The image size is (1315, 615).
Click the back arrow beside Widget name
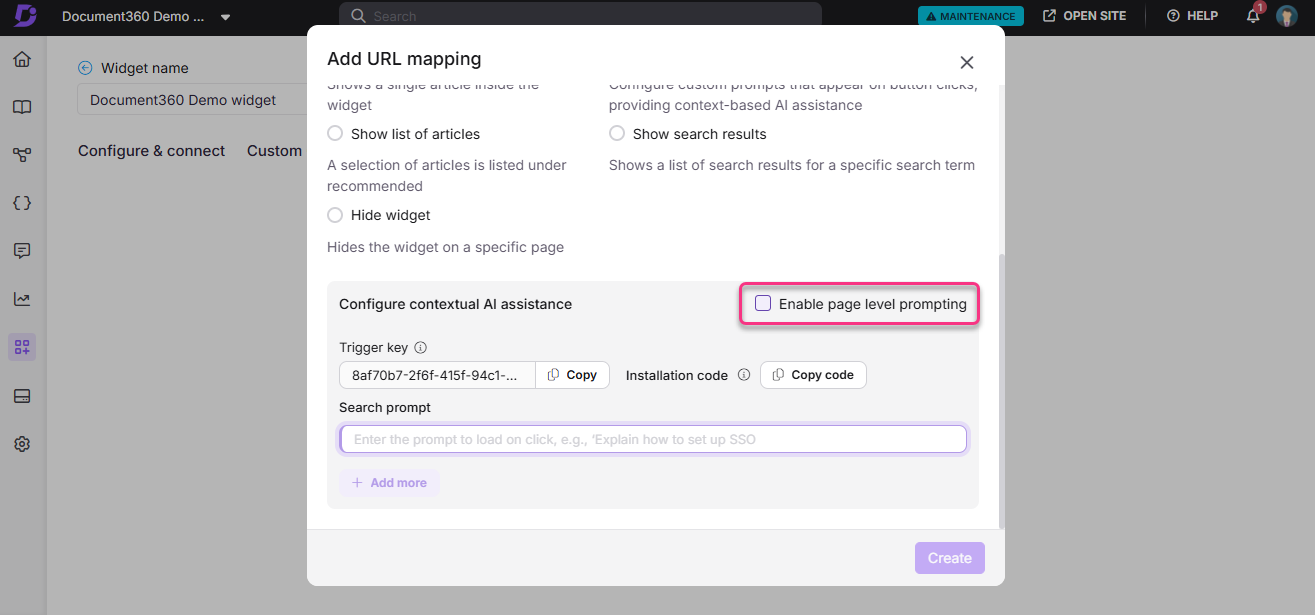pyautogui.click(x=85, y=68)
